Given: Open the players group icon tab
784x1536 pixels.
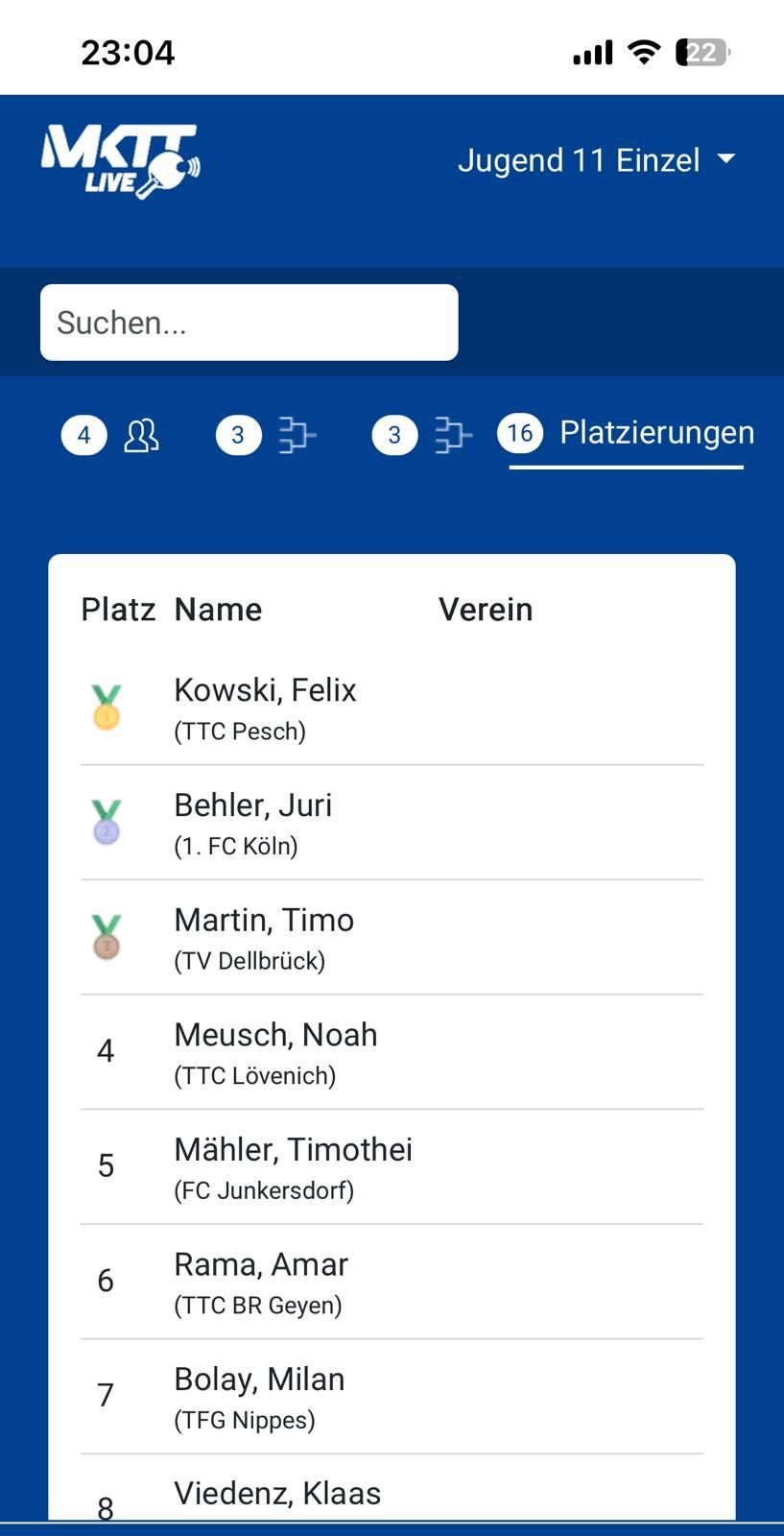Looking at the screenshot, I should [141, 435].
